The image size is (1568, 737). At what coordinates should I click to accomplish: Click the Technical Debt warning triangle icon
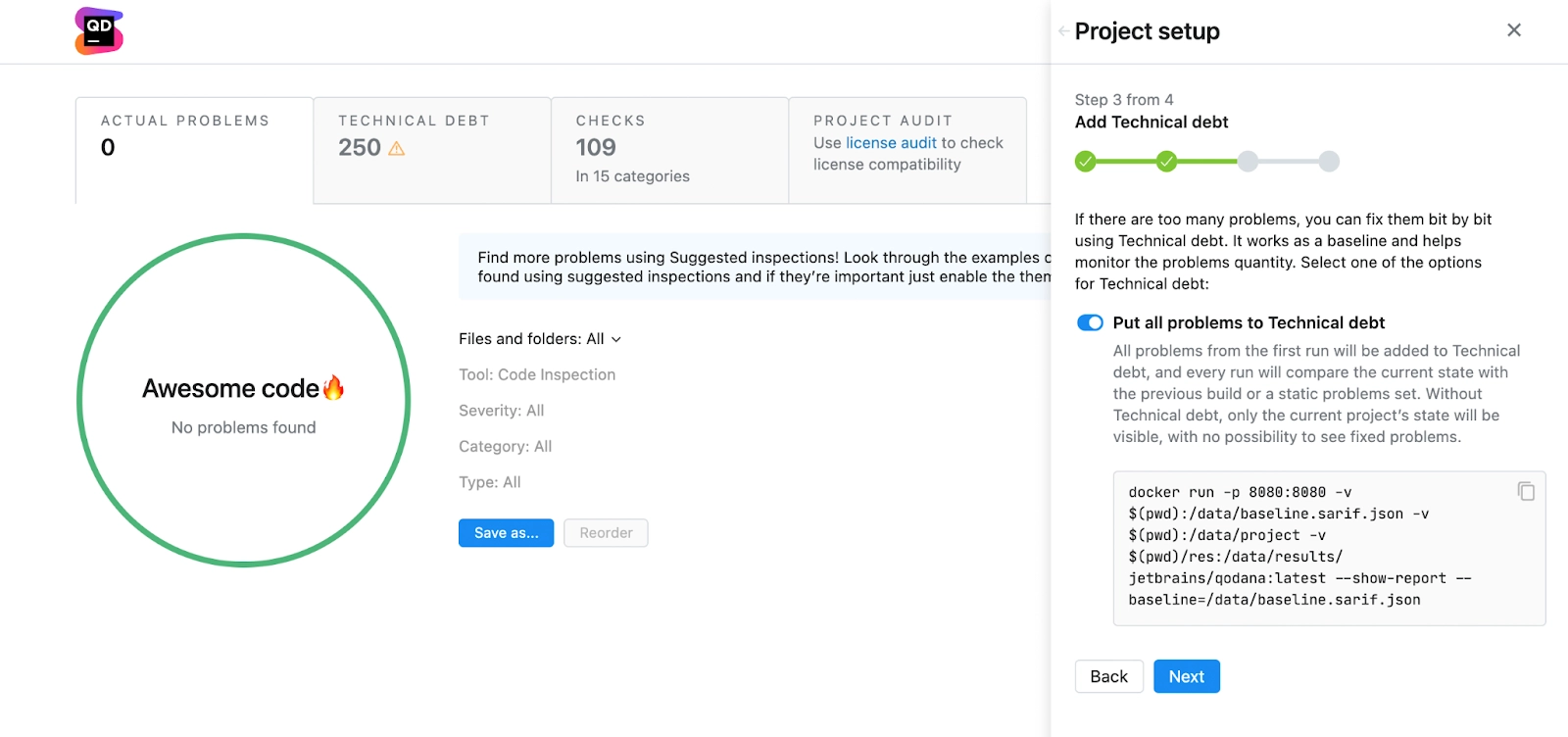click(397, 149)
